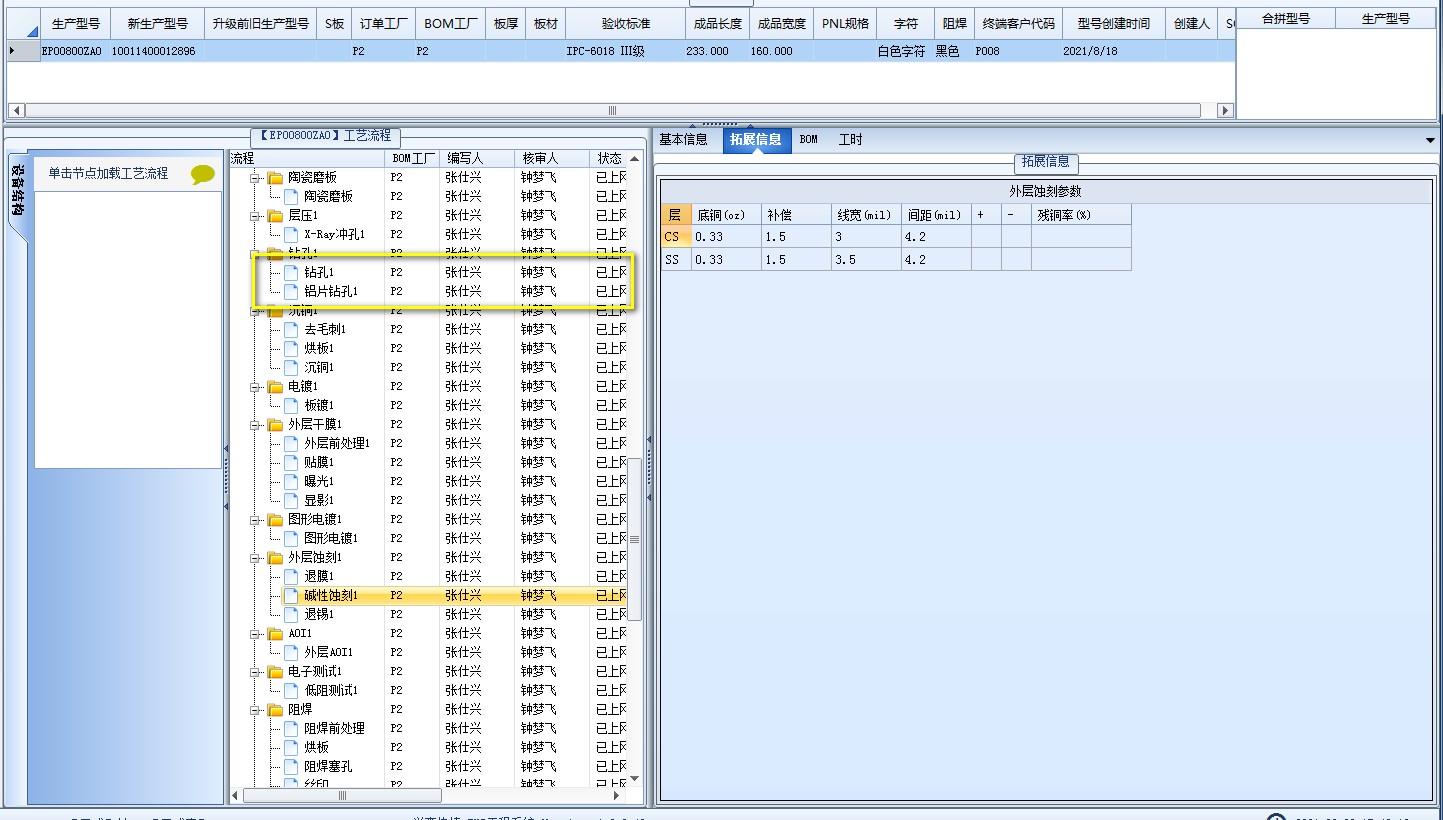The width and height of the screenshot is (1443, 820).
Task: Click the folder icon of 外层干膜1
Action: click(275, 424)
